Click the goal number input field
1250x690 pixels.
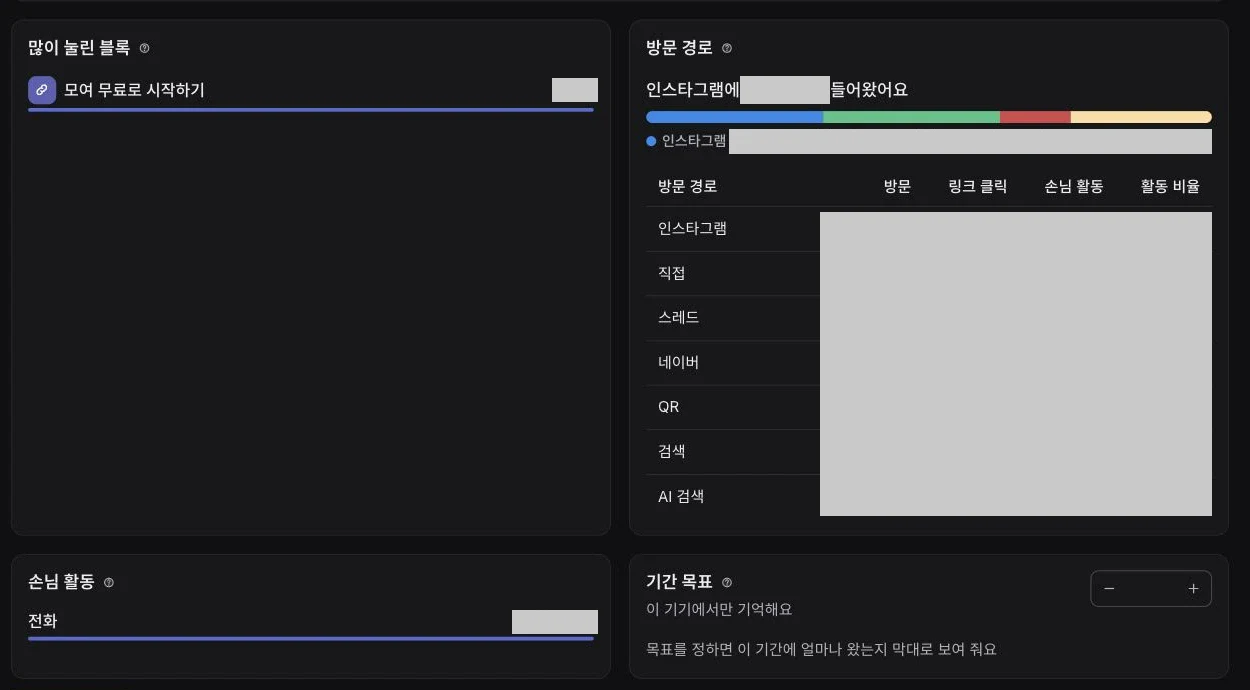[x=1151, y=589]
